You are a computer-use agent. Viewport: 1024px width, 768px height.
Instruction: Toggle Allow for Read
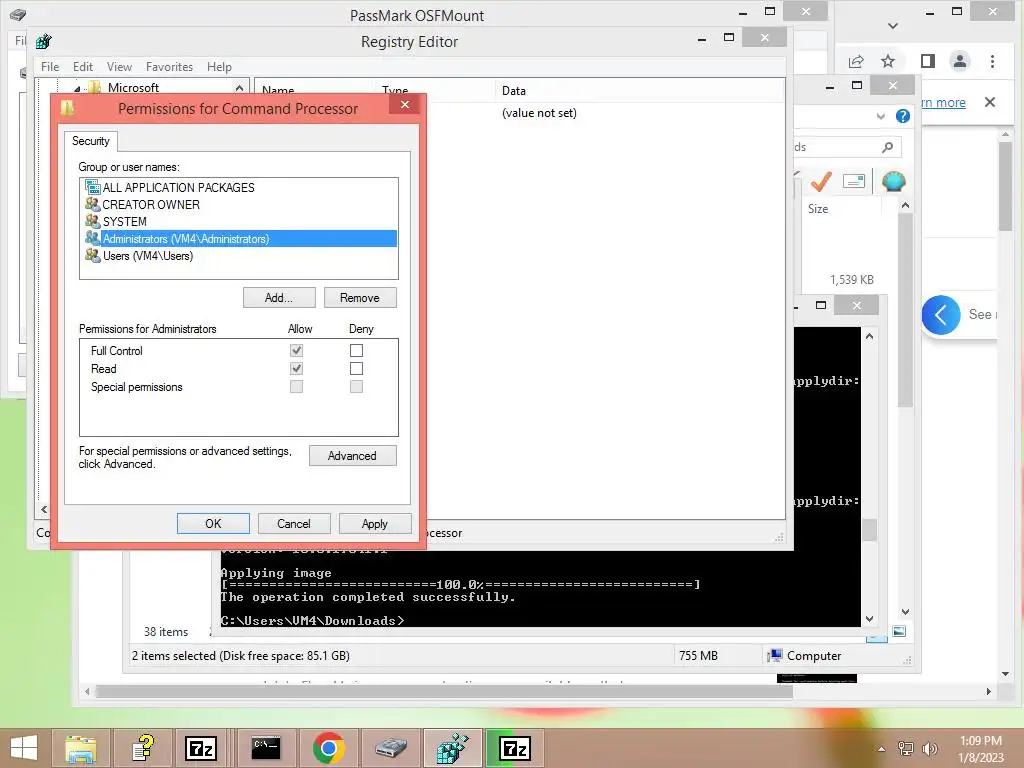(296, 369)
